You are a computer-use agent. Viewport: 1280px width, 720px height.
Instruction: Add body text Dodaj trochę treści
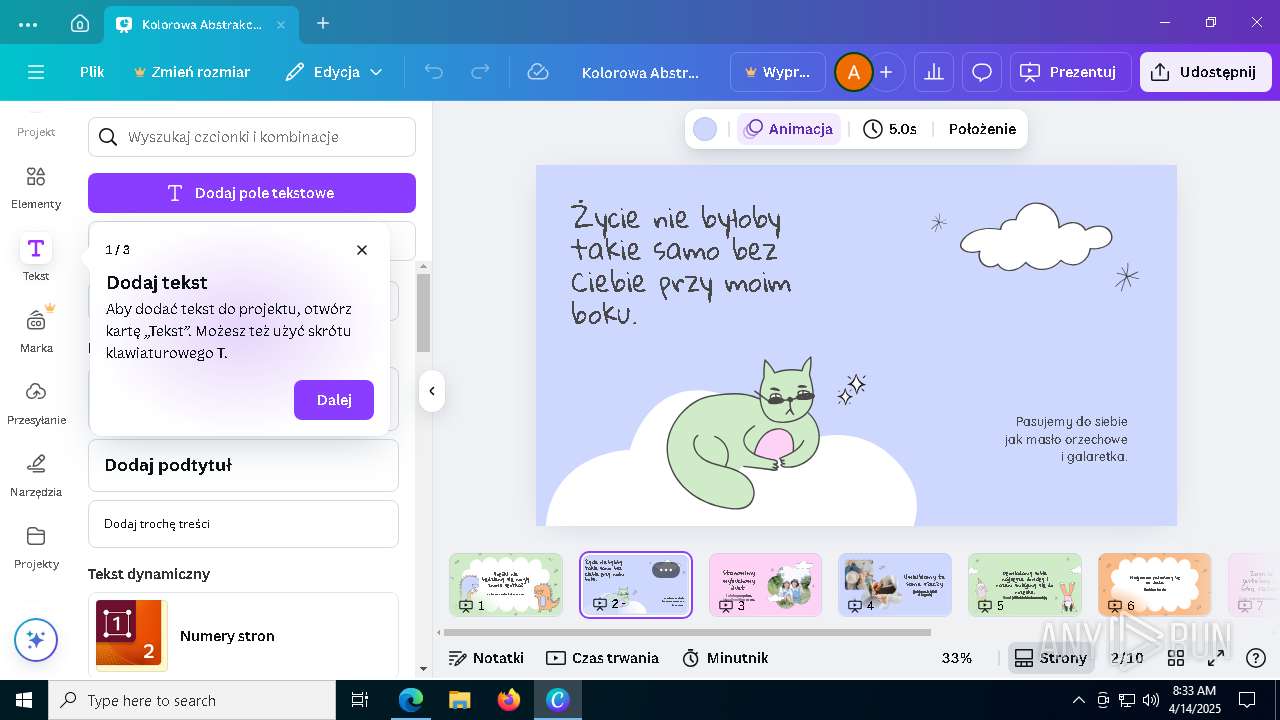(243, 524)
